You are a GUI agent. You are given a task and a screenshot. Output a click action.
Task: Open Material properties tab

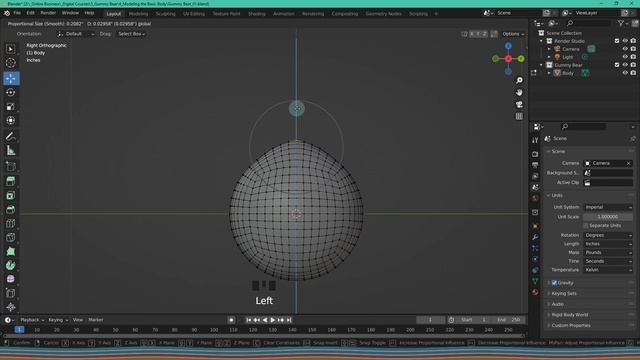(x=535, y=292)
